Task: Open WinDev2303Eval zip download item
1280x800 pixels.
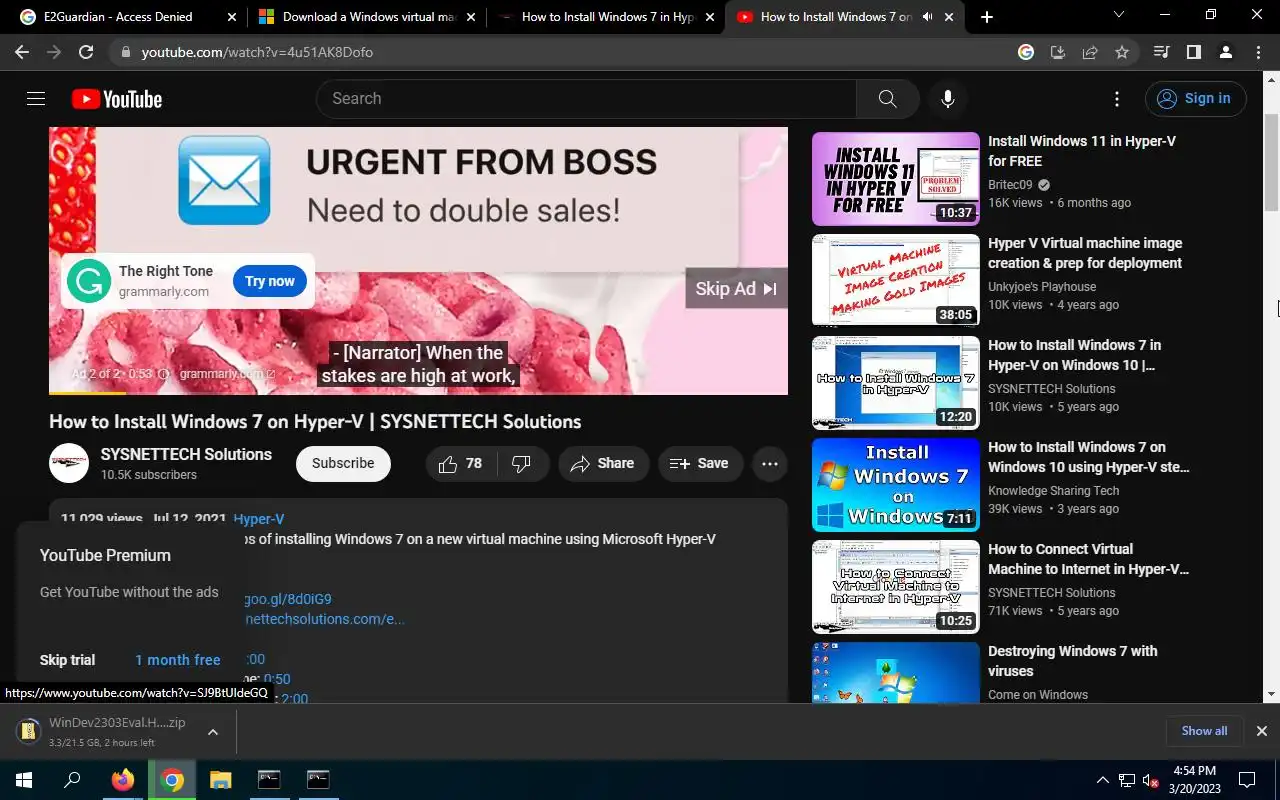Action: pyautogui.click(x=105, y=732)
